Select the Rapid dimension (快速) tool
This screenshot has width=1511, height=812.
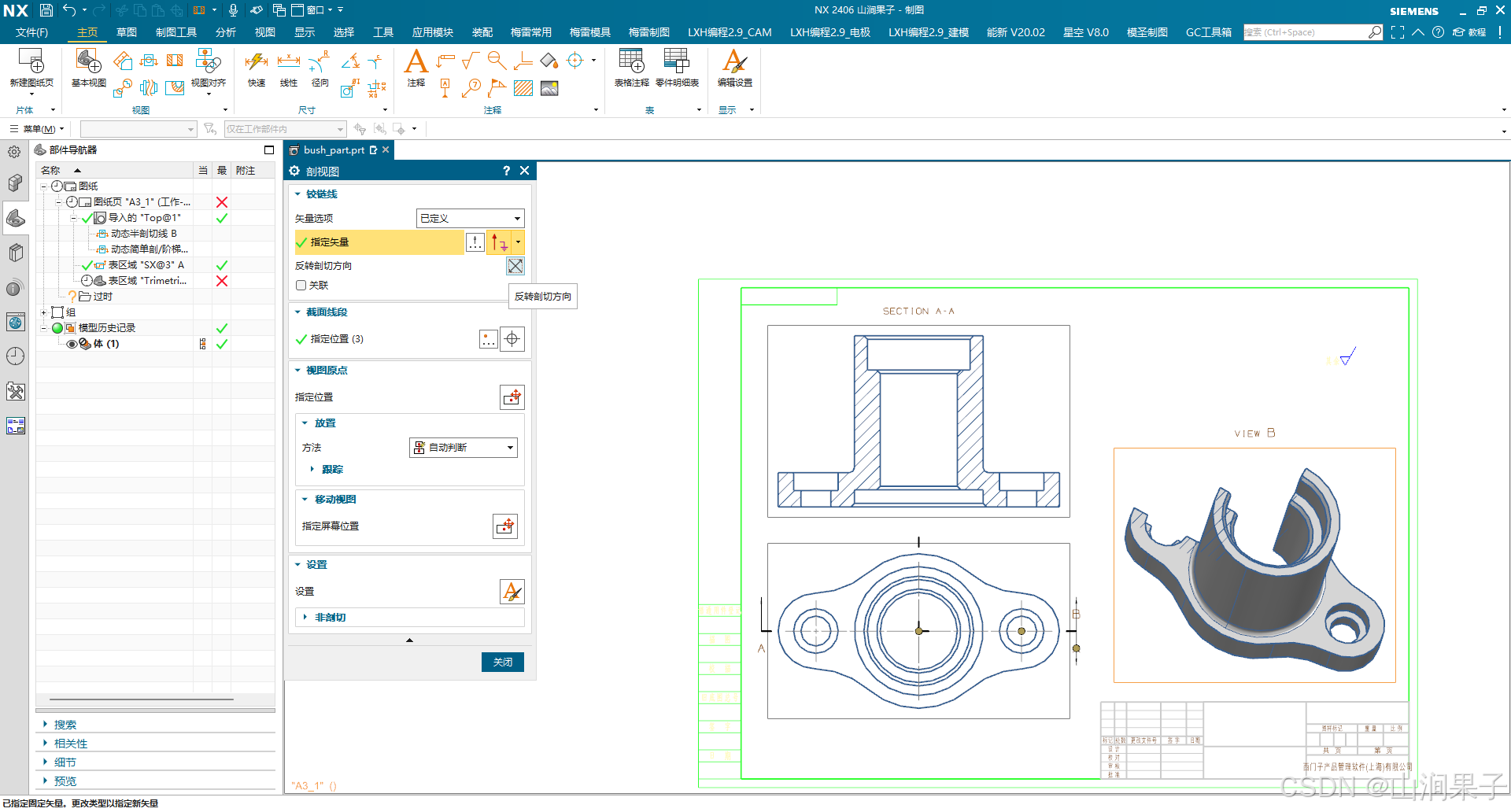257,61
